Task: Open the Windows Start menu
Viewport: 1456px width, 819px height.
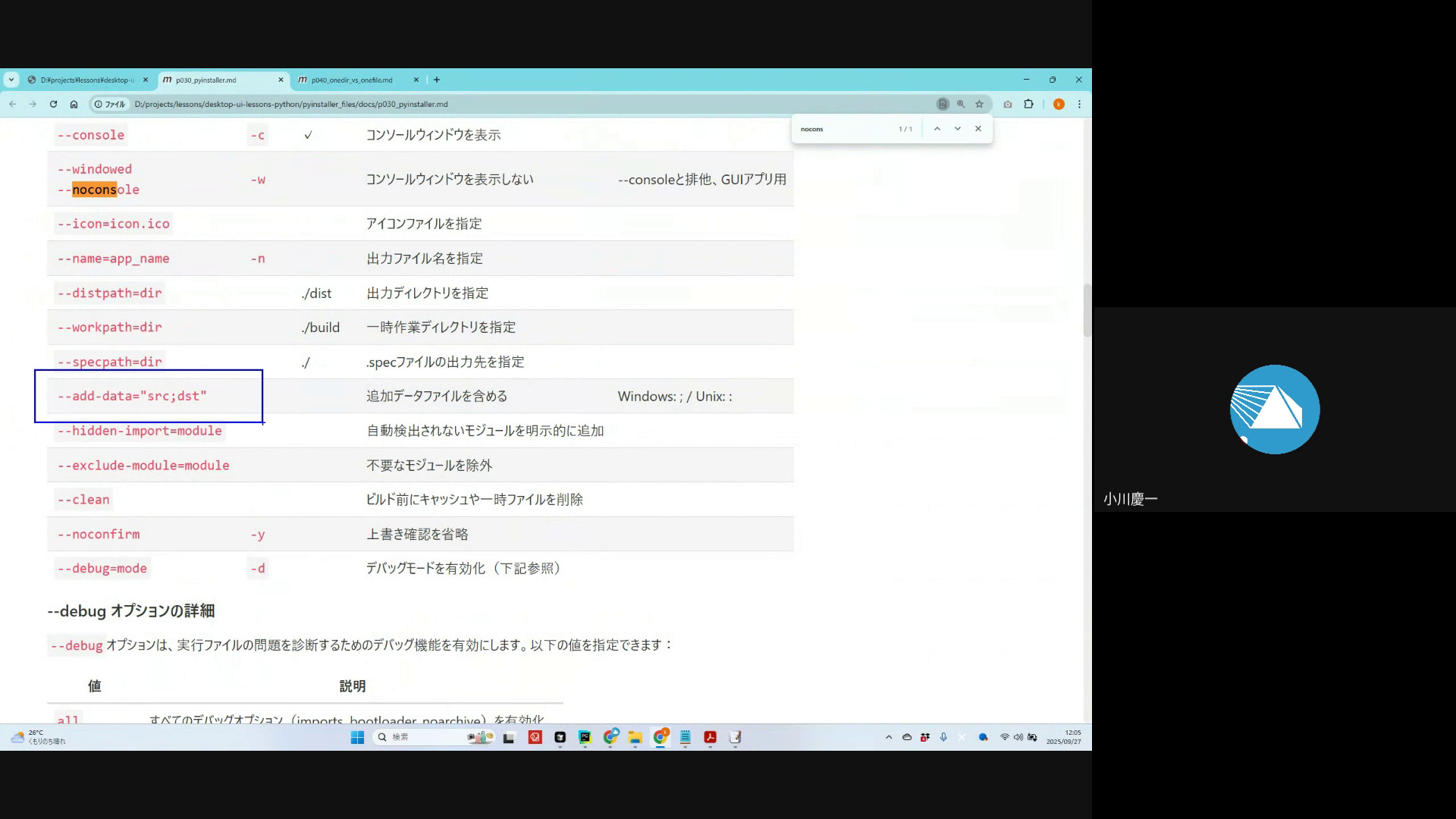Action: point(357,737)
